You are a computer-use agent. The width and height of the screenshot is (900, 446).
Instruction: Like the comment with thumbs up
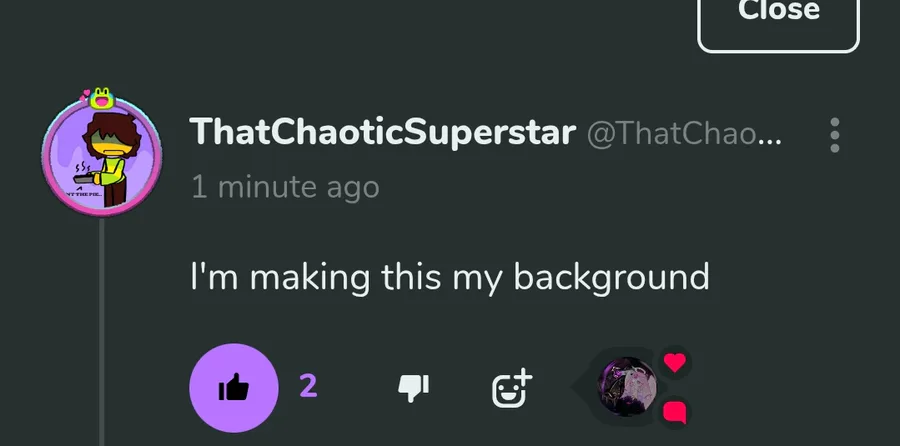click(x=234, y=387)
